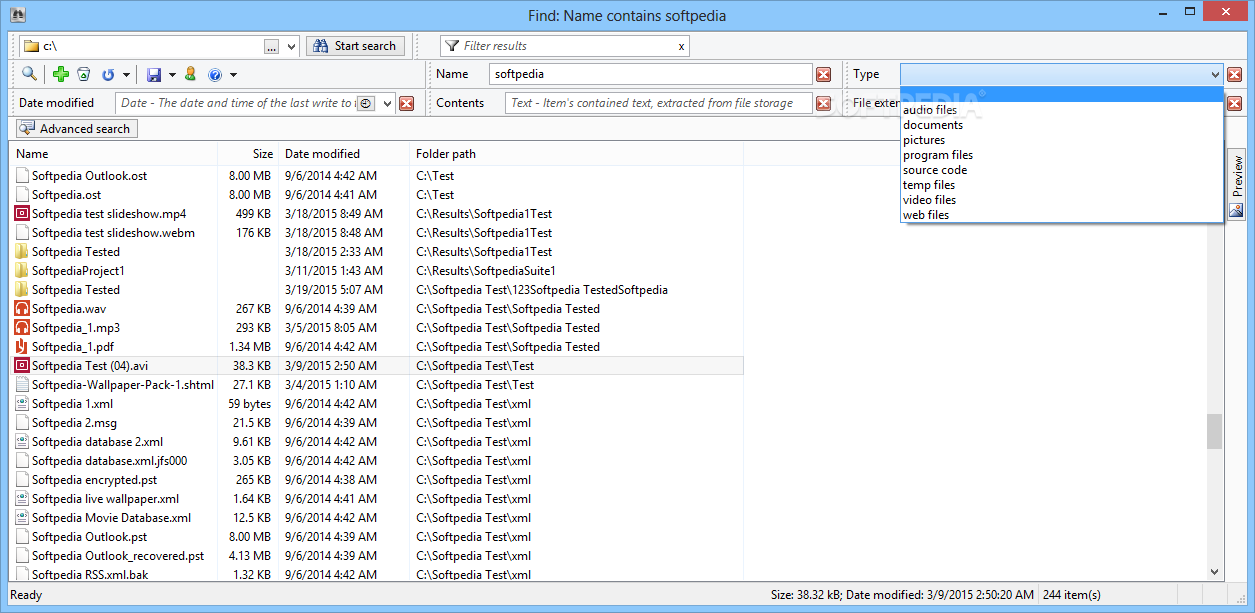Click the XML icon of Softpedia 1.xml

tap(22, 403)
